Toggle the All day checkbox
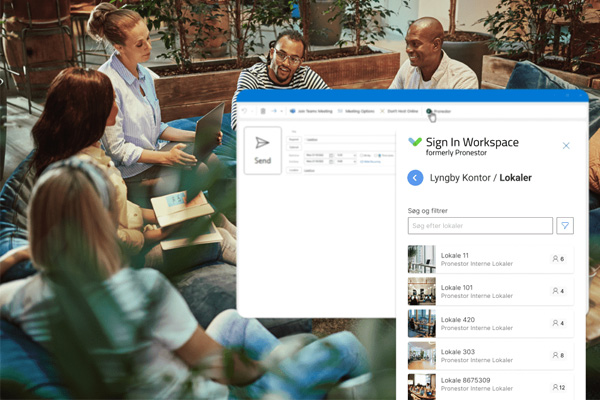Screen dimensions: 600x400 (362, 155)
